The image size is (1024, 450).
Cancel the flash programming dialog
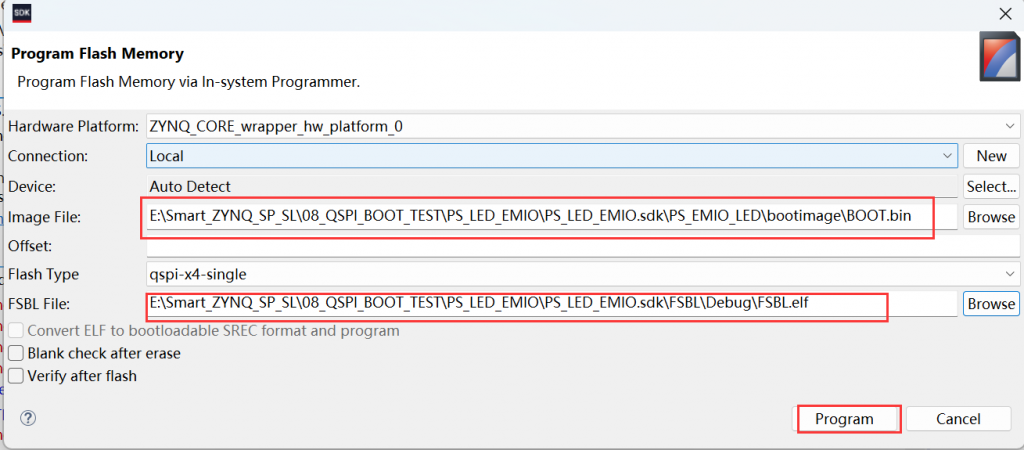[x=958, y=418]
